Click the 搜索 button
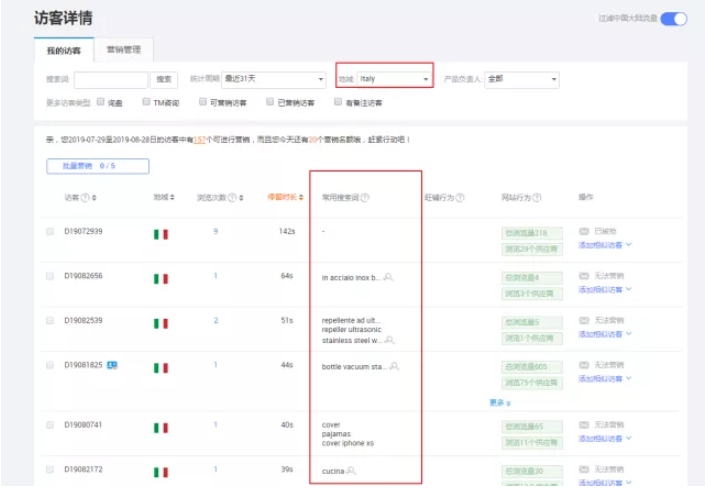Screen dimensions: 705x489 coord(165,79)
